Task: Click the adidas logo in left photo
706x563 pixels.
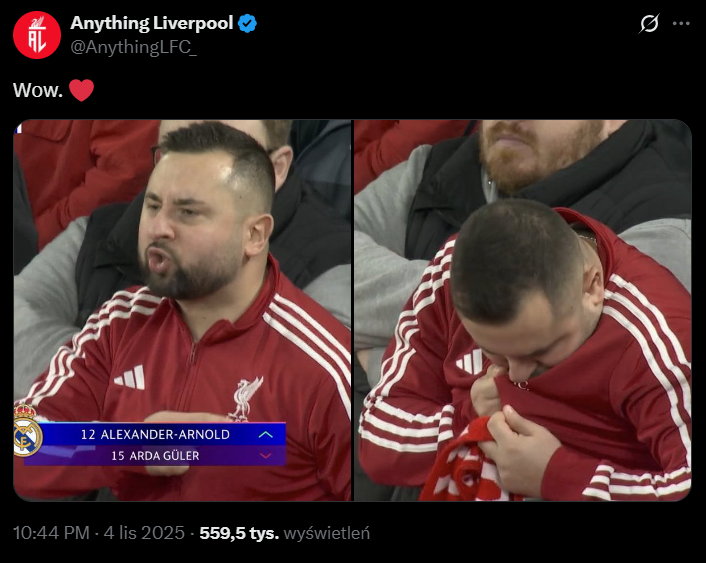Action: pyautogui.click(x=130, y=377)
